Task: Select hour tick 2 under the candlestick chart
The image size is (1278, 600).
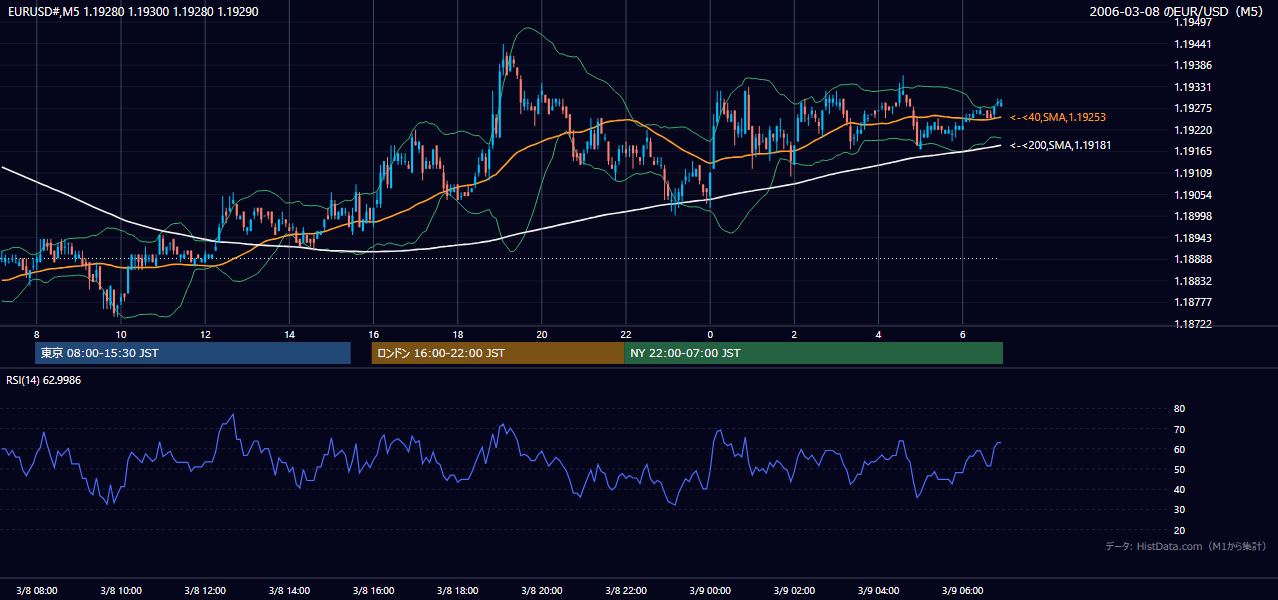Action: [x=794, y=334]
